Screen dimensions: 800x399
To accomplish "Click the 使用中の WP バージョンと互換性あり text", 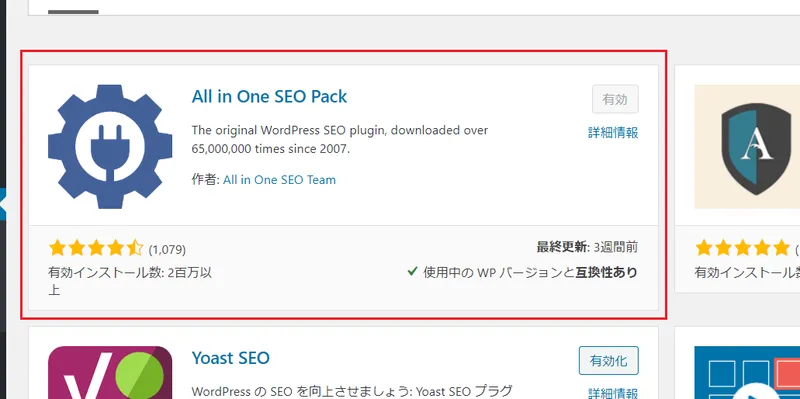I will [531, 272].
